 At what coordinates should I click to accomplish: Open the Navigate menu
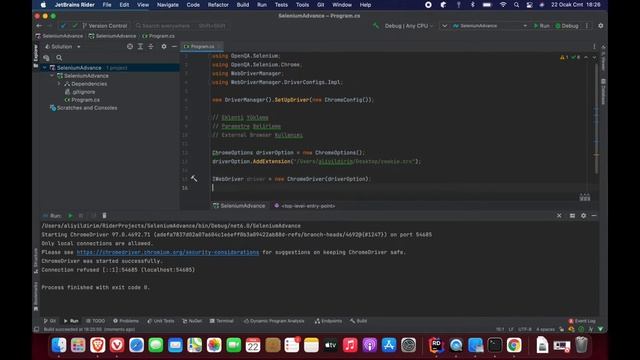(x=168, y=5)
